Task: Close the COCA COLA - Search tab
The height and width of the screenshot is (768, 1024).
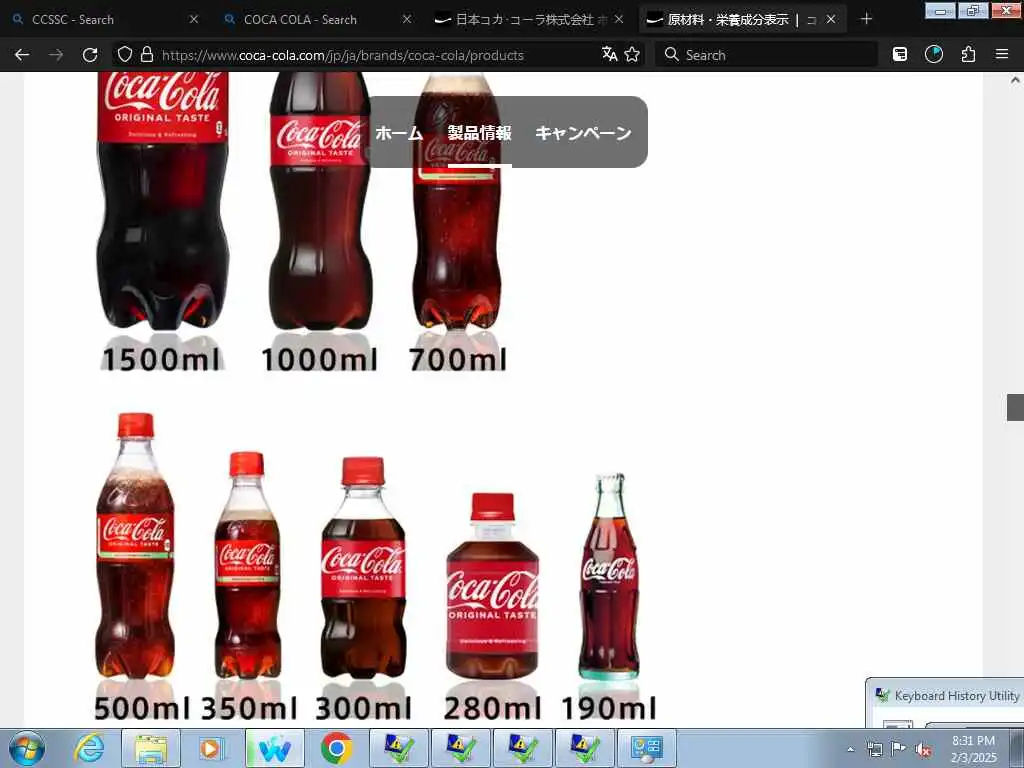Action: [x=407, y=20]
